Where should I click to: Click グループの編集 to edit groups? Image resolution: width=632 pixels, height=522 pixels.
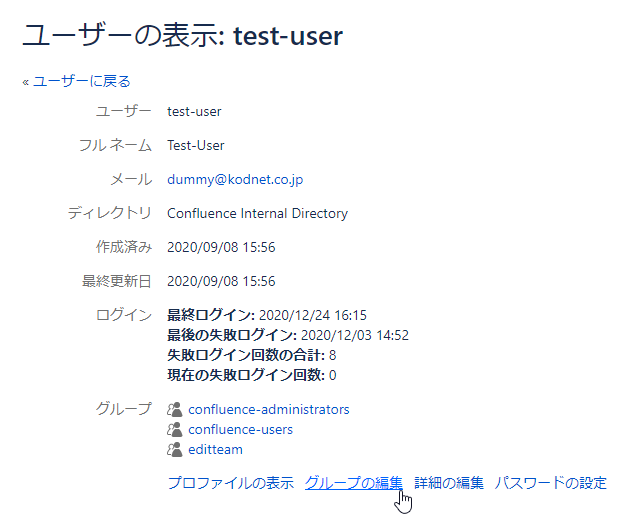(354, 483)
